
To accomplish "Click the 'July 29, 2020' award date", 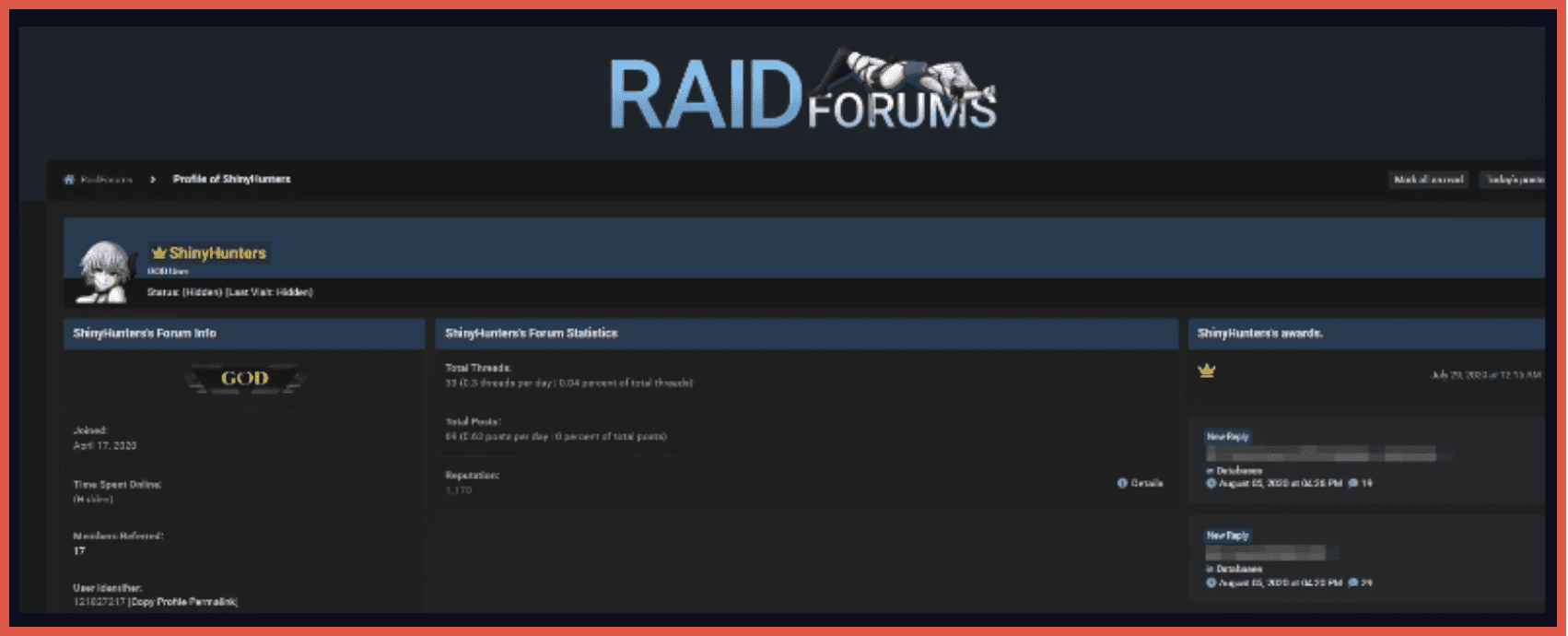I will [1486, 375].
